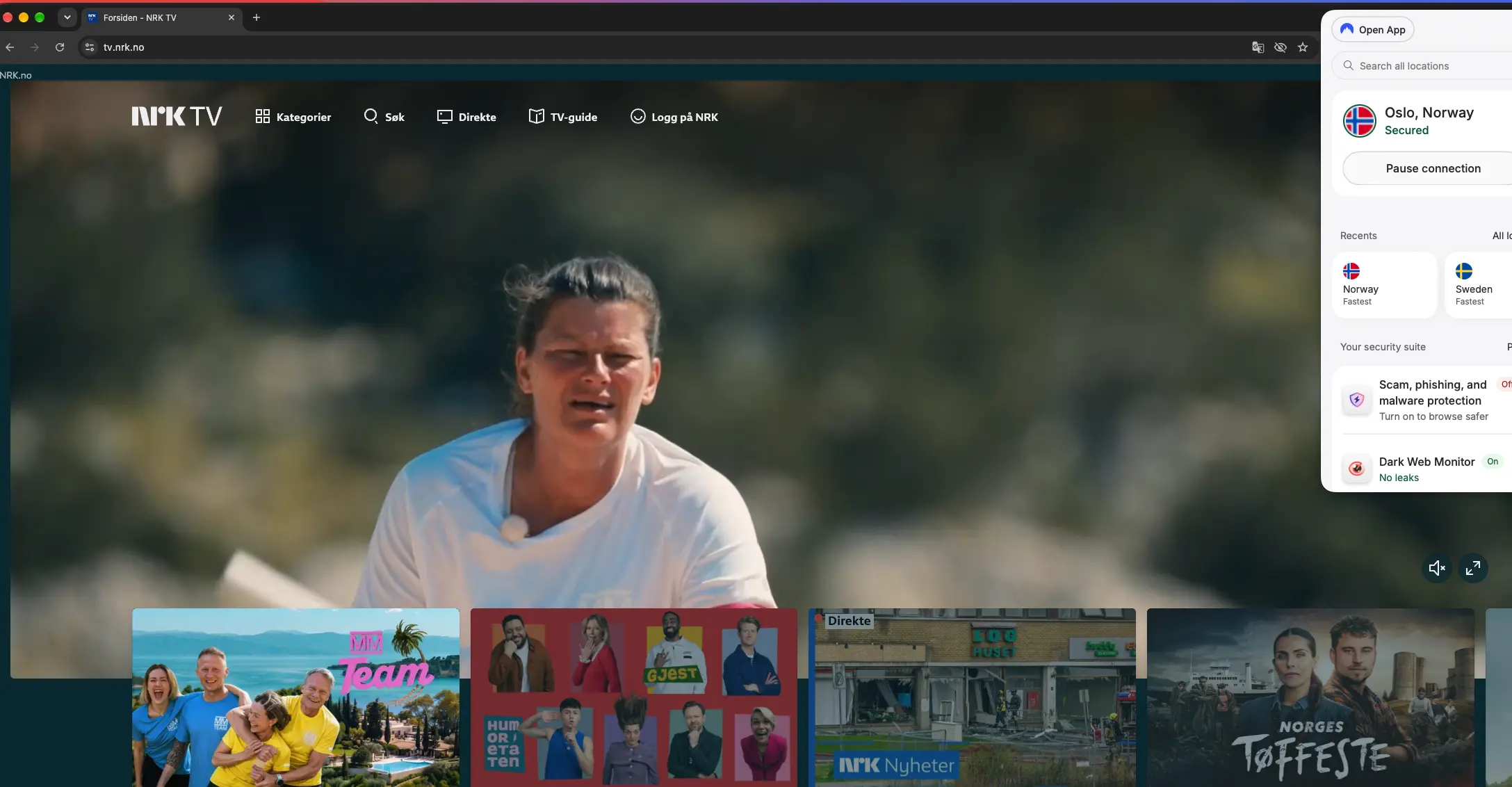Open the Kategorier menu

pyautogui.click(x=293, y=117)
